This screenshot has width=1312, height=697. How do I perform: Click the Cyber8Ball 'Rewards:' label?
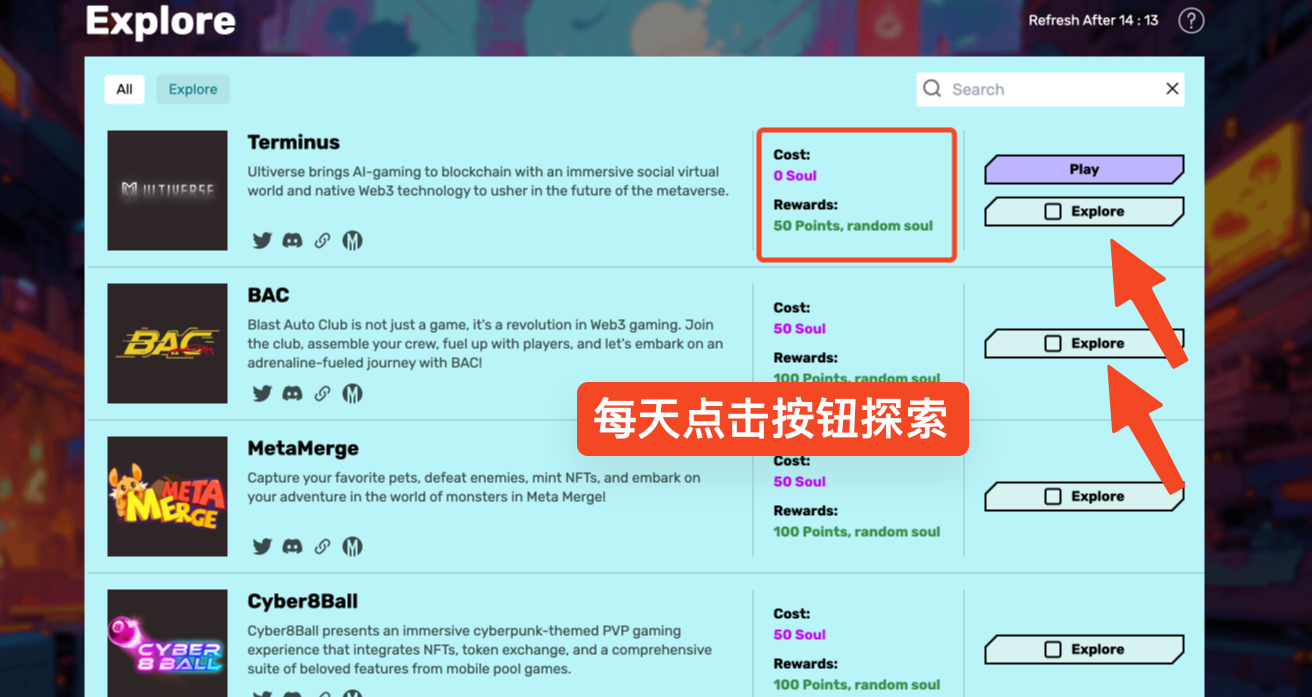tap(806, 664)
